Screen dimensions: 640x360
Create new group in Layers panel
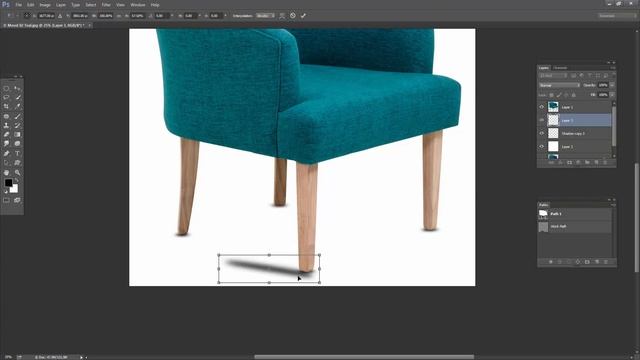(587, 162)
